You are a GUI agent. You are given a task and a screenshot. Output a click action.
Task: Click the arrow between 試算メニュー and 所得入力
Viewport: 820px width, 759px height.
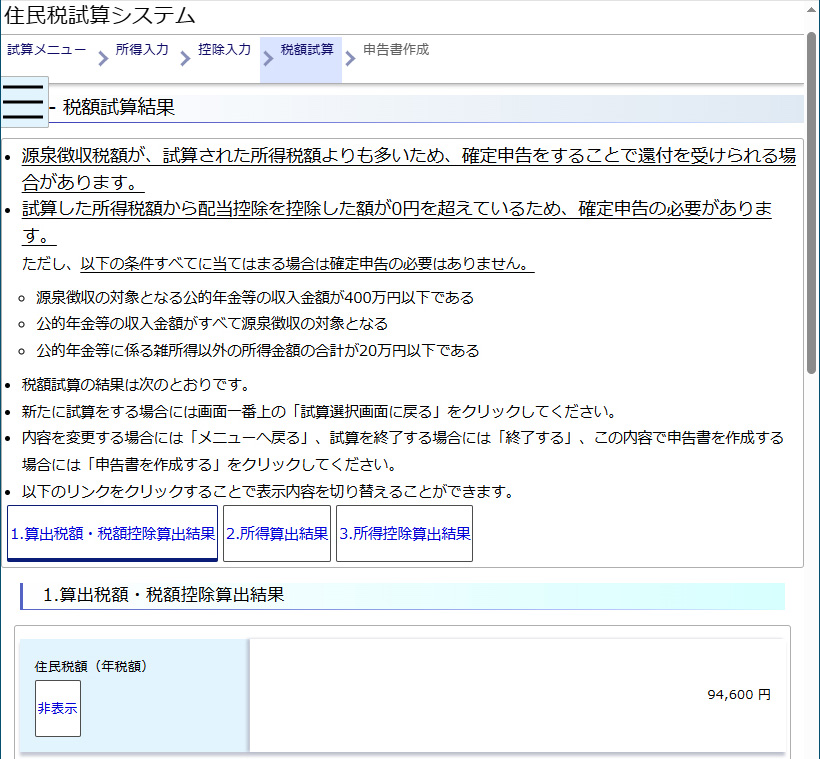103,59
